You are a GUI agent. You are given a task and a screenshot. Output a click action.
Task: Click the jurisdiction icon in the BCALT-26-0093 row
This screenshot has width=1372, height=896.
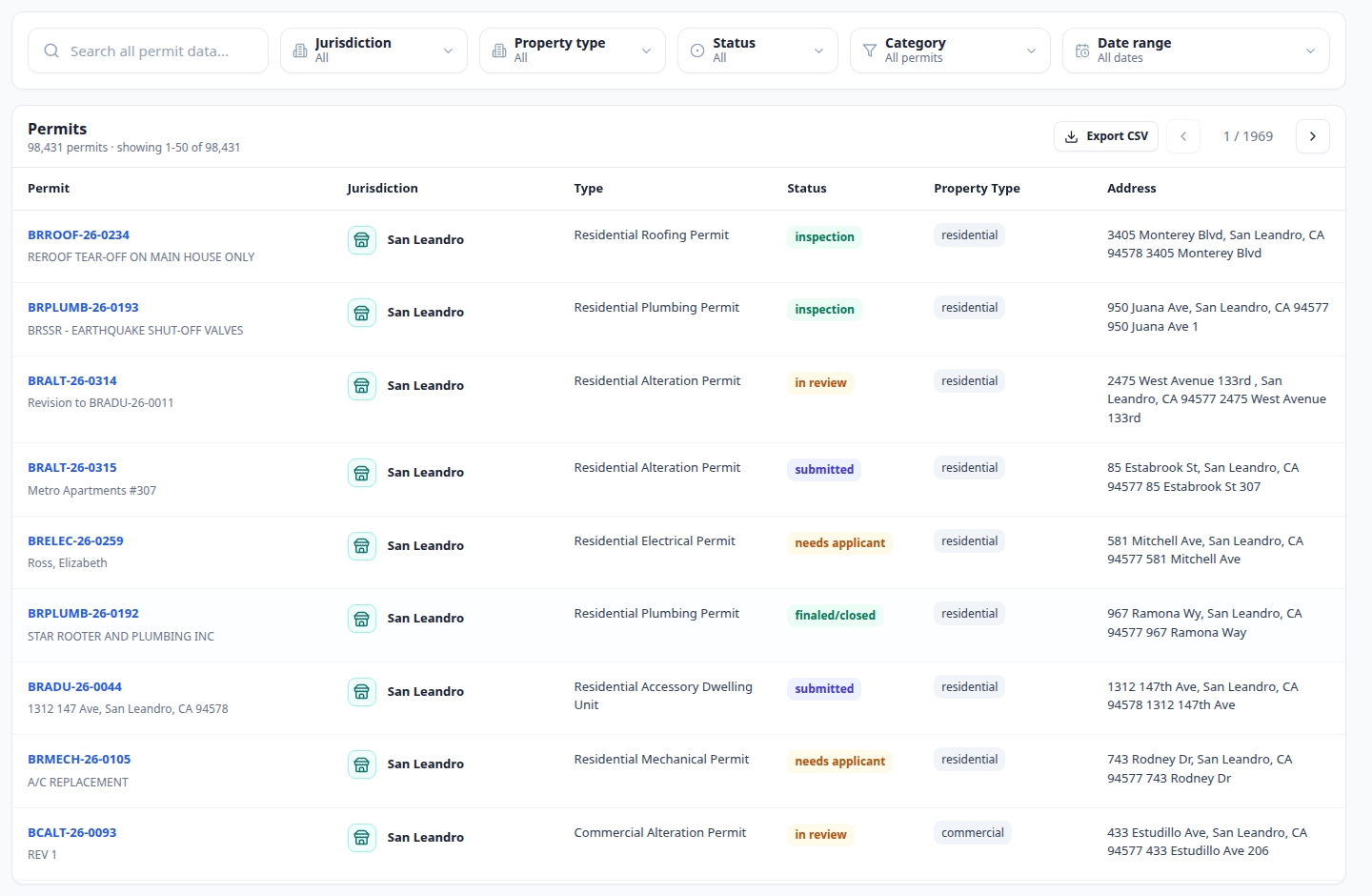(362, 838)
